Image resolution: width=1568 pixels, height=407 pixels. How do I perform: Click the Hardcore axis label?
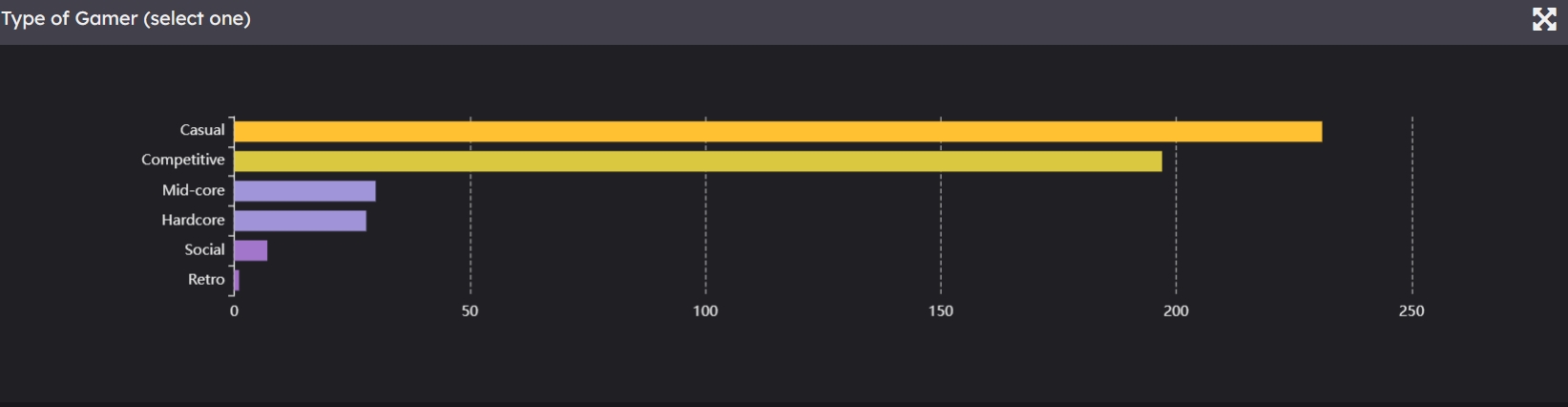193,220
